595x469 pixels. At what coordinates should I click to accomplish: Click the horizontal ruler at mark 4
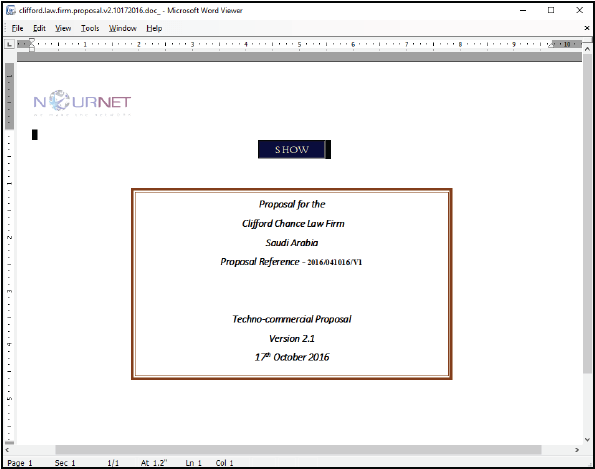[246, 44]
